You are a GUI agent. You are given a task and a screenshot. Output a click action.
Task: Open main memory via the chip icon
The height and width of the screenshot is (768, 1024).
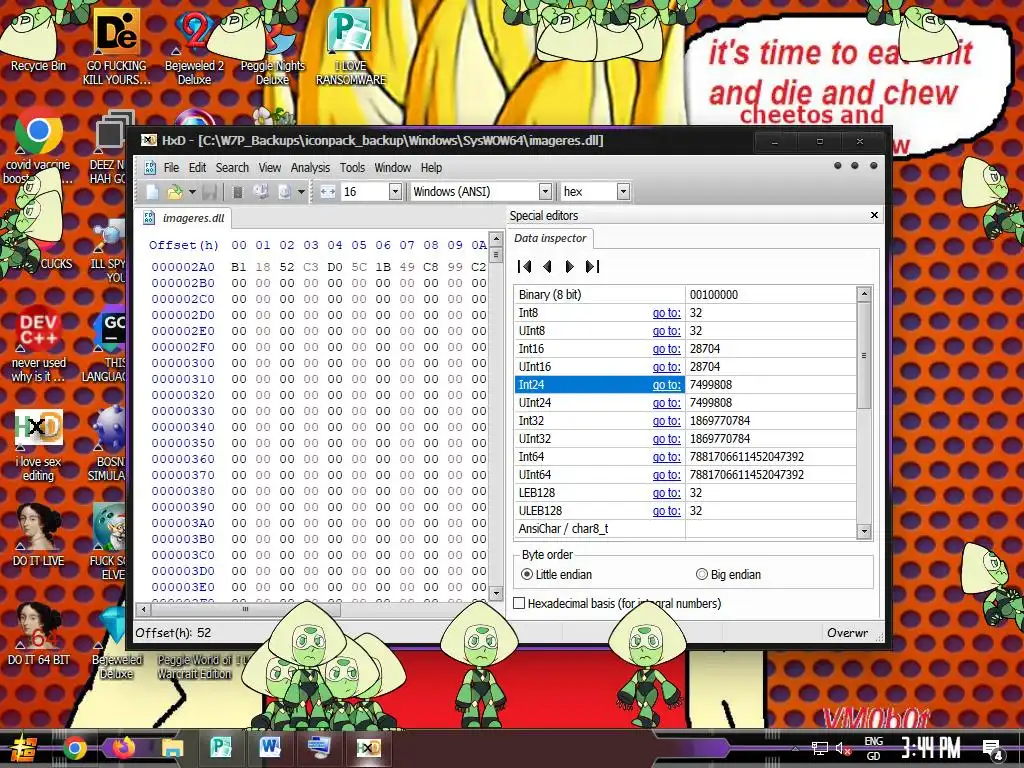(238, 192)
